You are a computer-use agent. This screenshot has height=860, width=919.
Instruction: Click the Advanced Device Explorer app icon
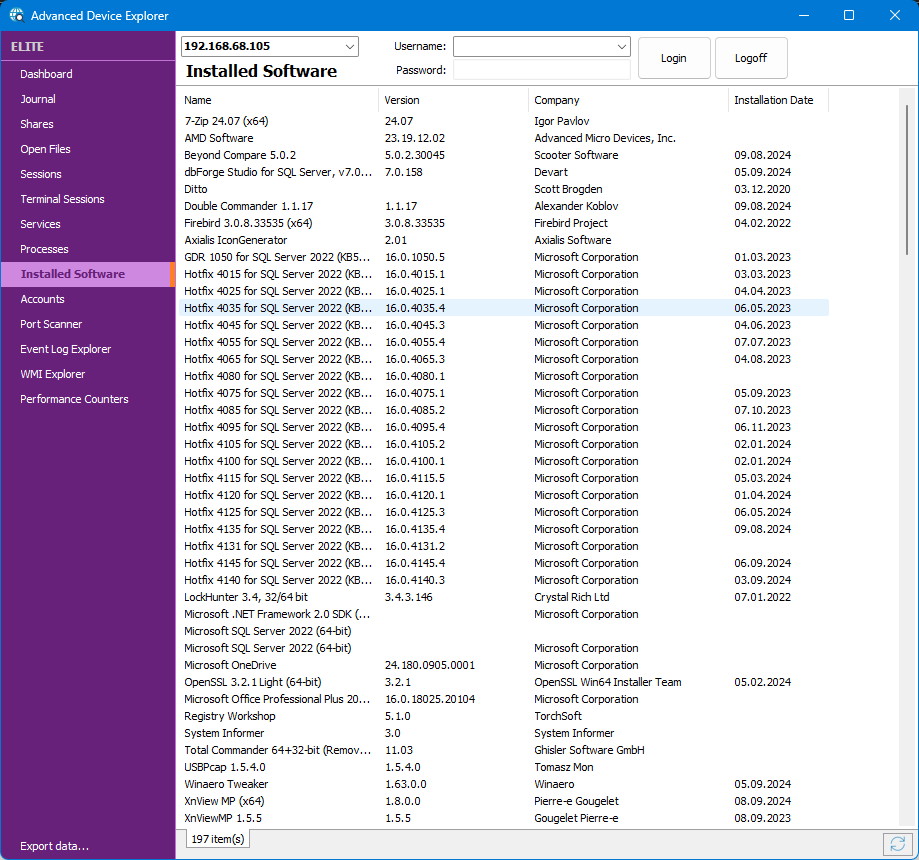[16, 15]
